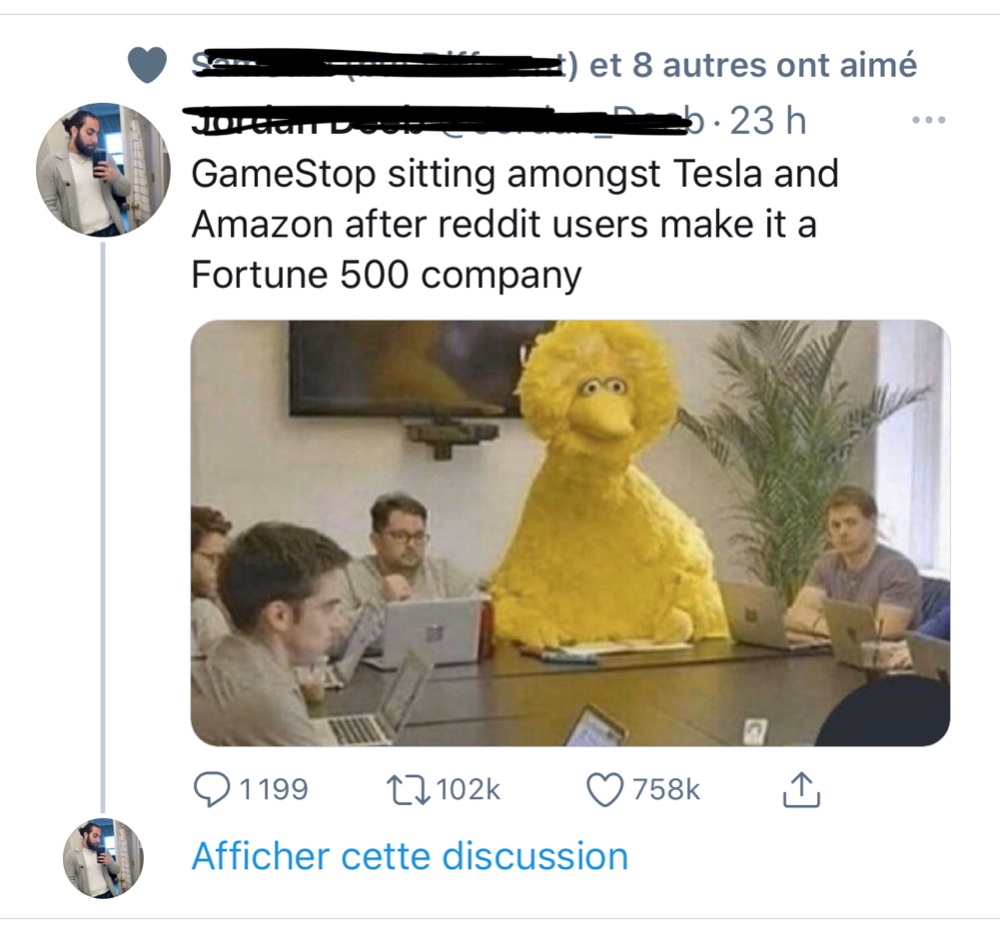Click the reply speech bubble icon
The image size is (1000, 929).
(x=212, y=789)
